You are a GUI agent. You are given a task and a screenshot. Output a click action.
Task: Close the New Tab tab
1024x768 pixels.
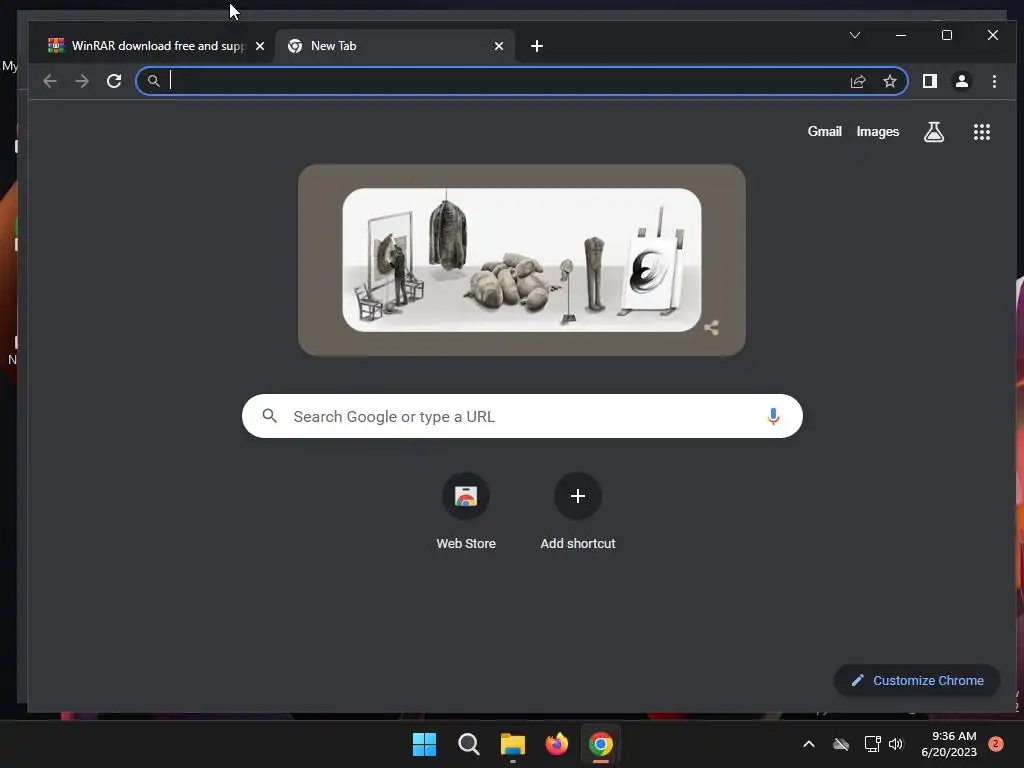(499, 46)
